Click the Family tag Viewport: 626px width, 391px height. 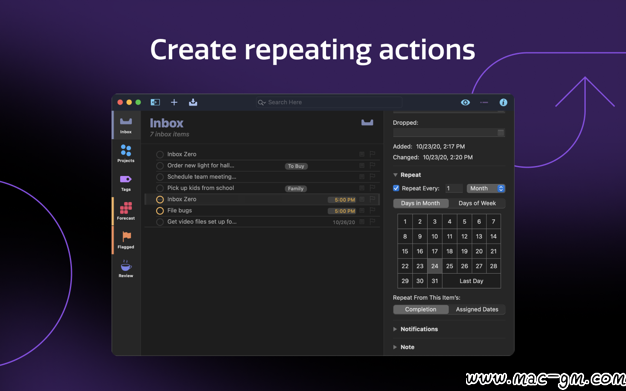point(295,189)
